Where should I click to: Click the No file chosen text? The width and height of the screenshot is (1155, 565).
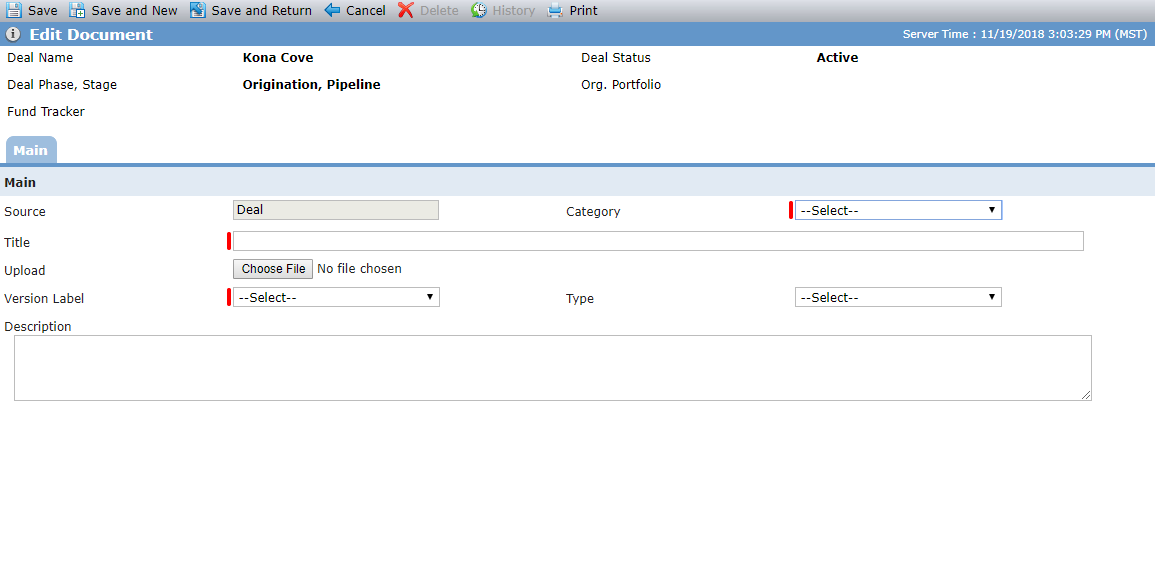359,269
